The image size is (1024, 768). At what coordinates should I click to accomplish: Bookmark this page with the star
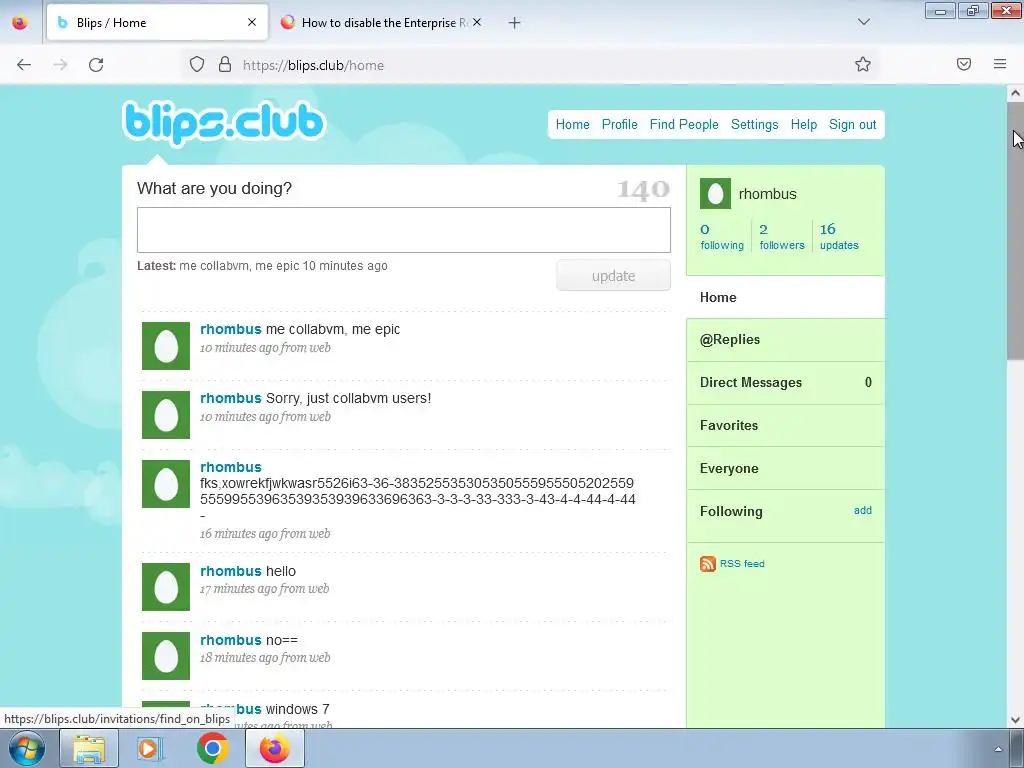click(863, 64)
